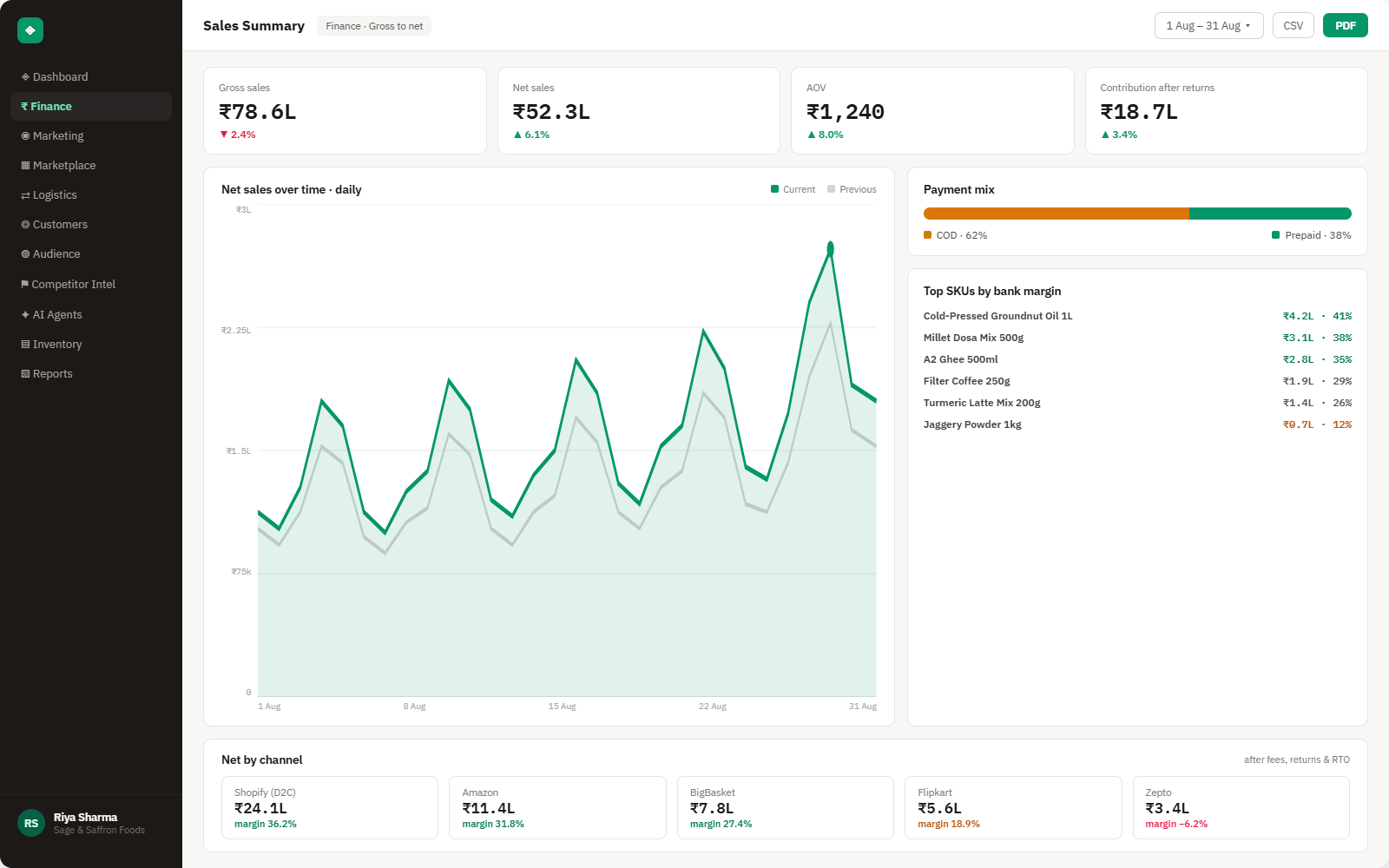Click the Finance · Gross to net breadcrumb tag
Viewport: 1389px width, 868px height.
click(374, 26)
